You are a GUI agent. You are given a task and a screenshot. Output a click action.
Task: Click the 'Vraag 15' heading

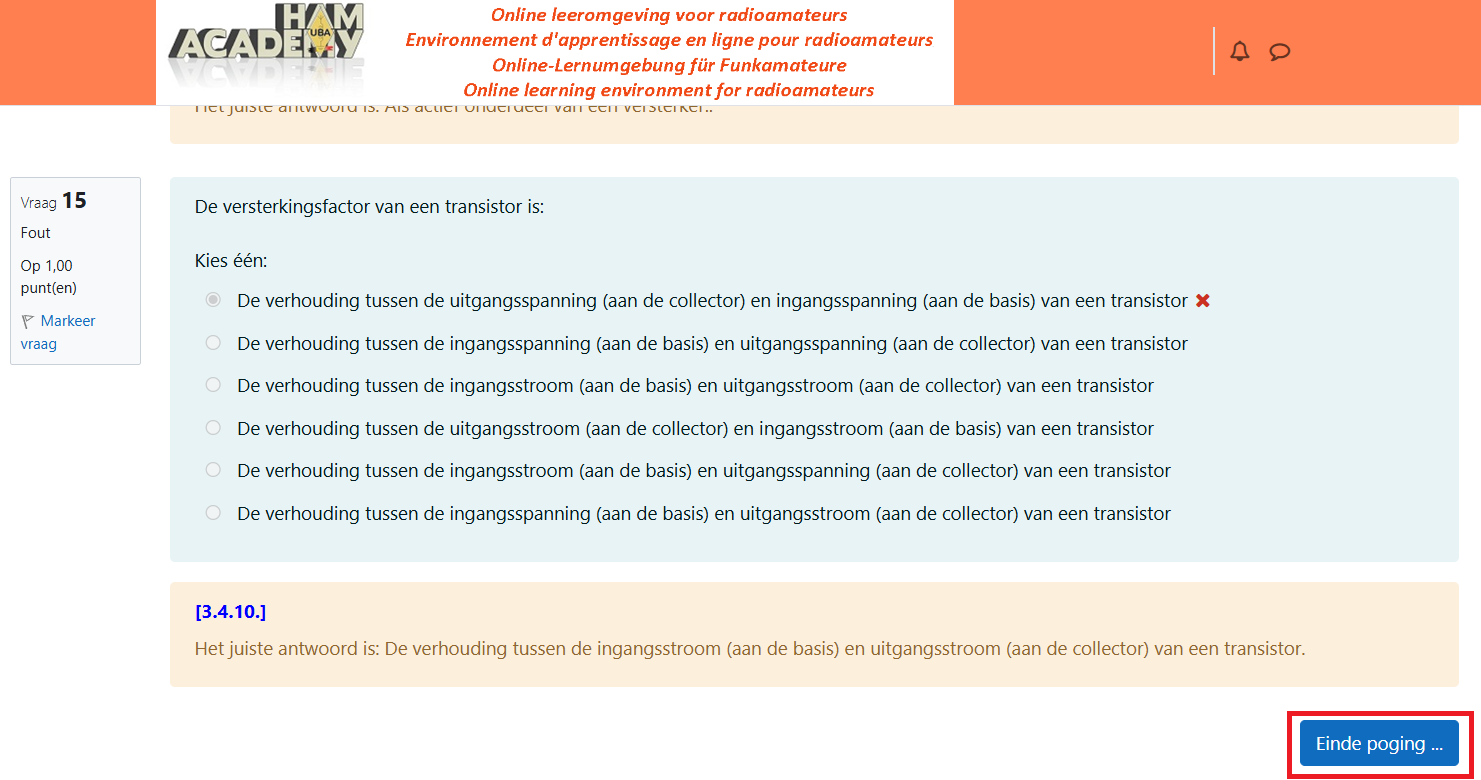coord(54,201)
